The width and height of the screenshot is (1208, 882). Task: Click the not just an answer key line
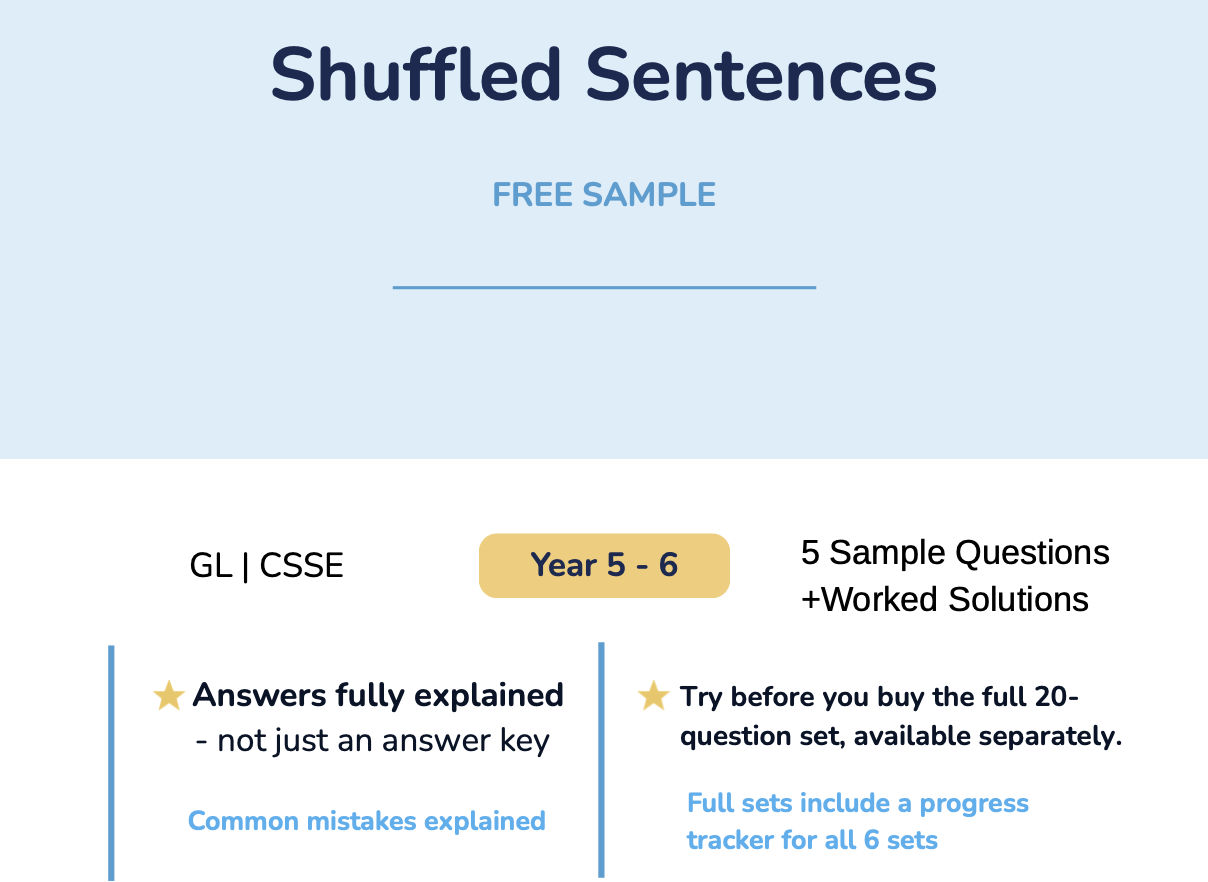pos(372,741)
